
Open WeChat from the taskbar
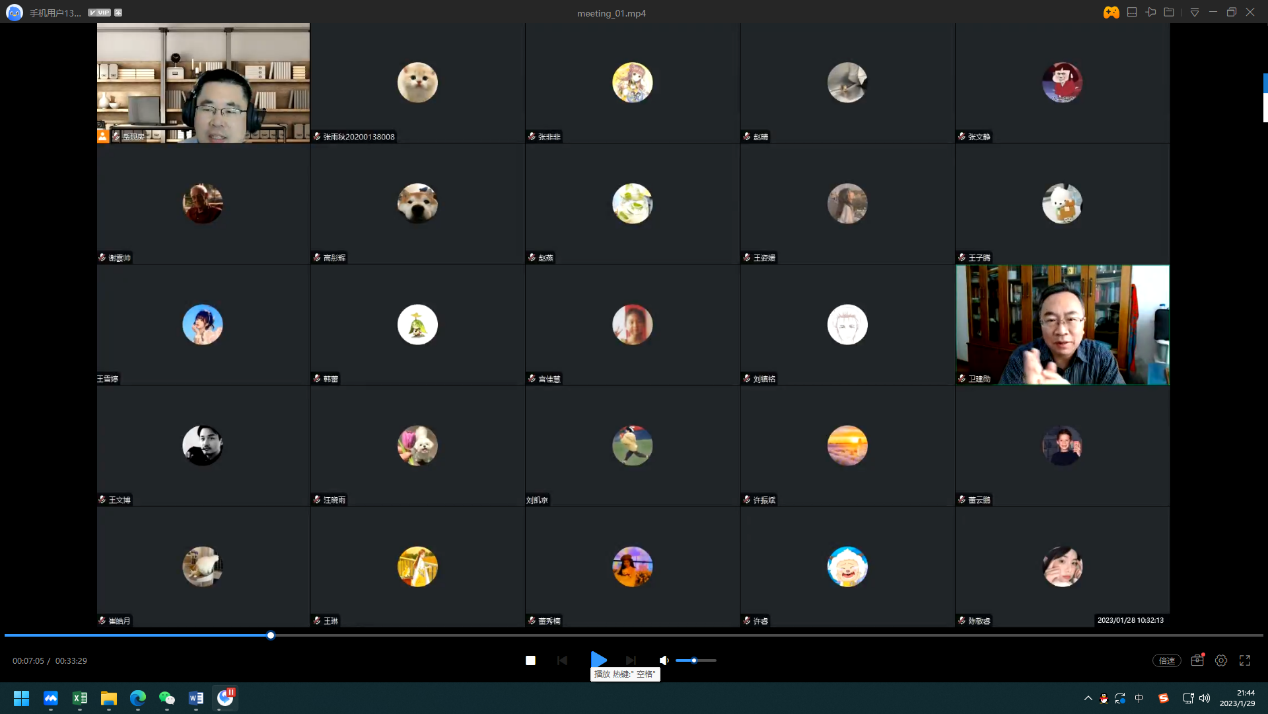[x=167, y=698]
